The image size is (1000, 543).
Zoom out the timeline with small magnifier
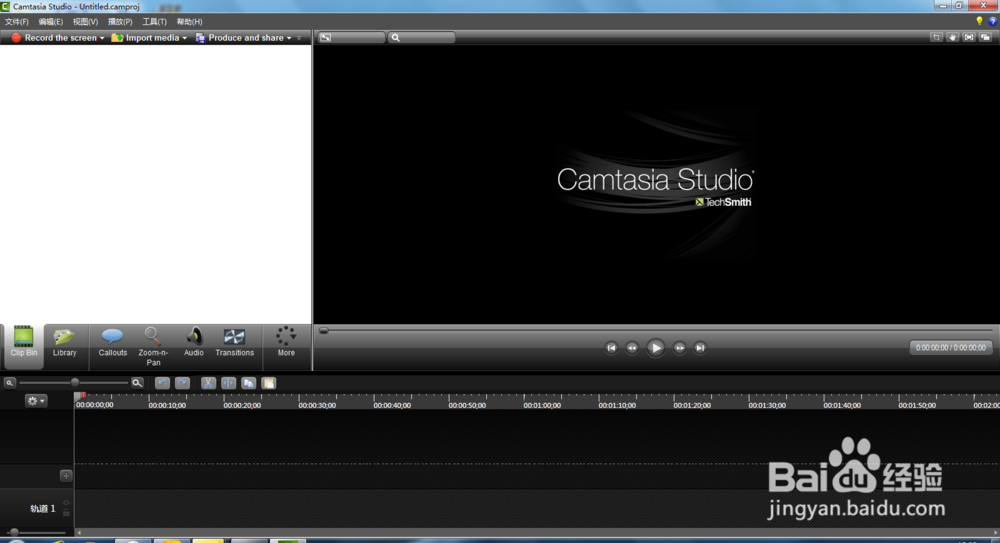[10, 383]
